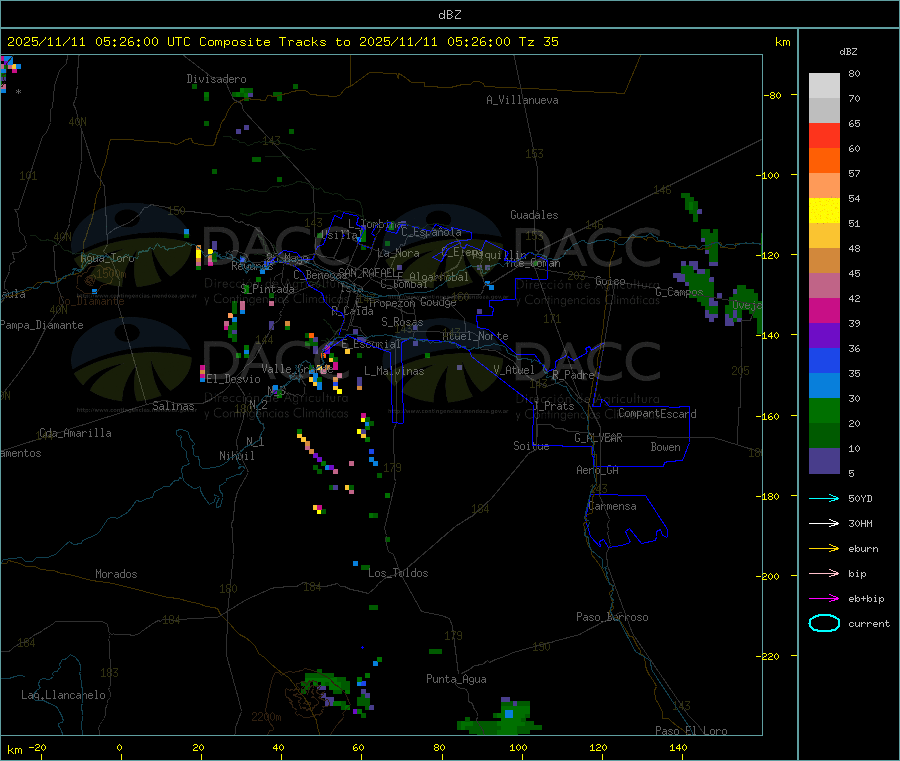The width and height of the screenshot is (900, 761).
Task: Click the cyan 50YD arrow icon
Action: pos(824,498)
